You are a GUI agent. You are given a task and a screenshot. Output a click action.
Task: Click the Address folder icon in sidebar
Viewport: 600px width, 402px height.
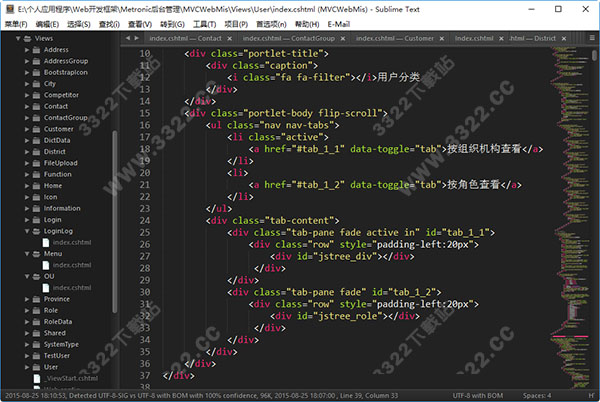(35, 49)
